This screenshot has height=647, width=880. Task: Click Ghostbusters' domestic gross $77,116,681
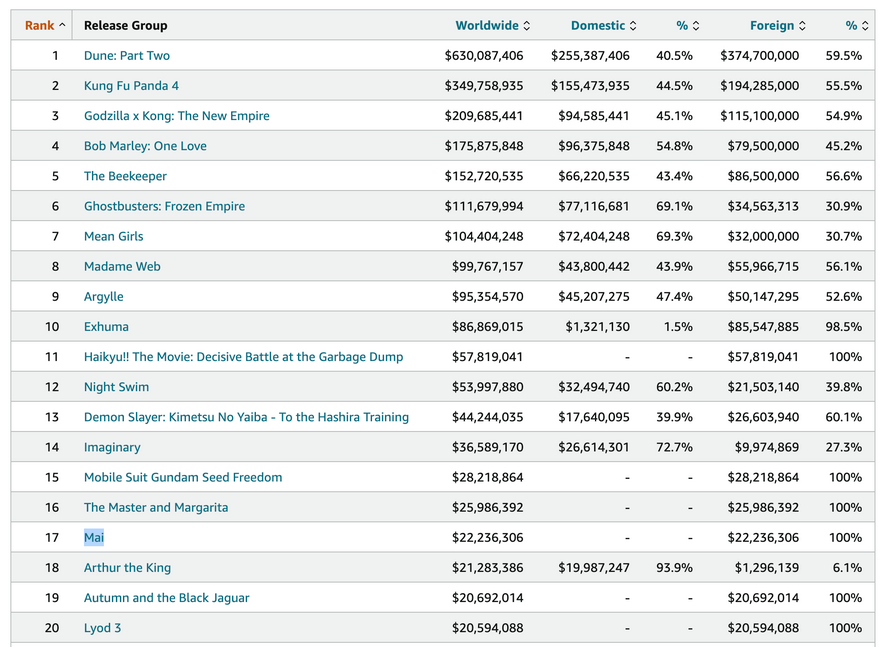pyautogui.click(x=594, y=206)
